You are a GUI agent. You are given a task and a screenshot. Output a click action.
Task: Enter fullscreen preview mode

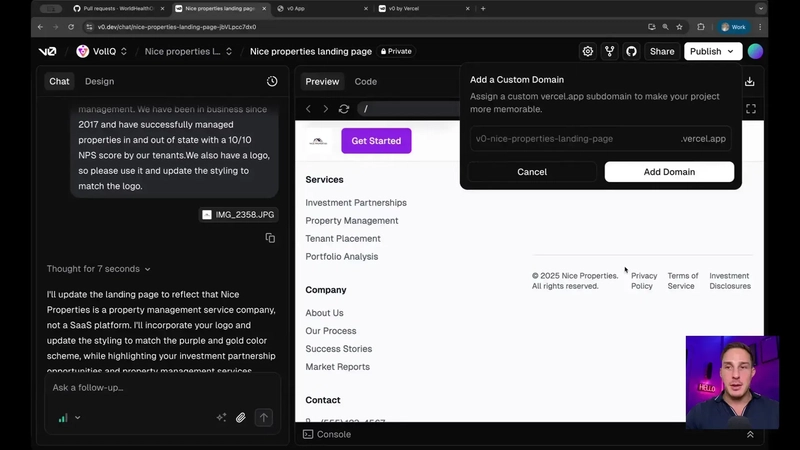pyautogui.click(x=751, y=109)
